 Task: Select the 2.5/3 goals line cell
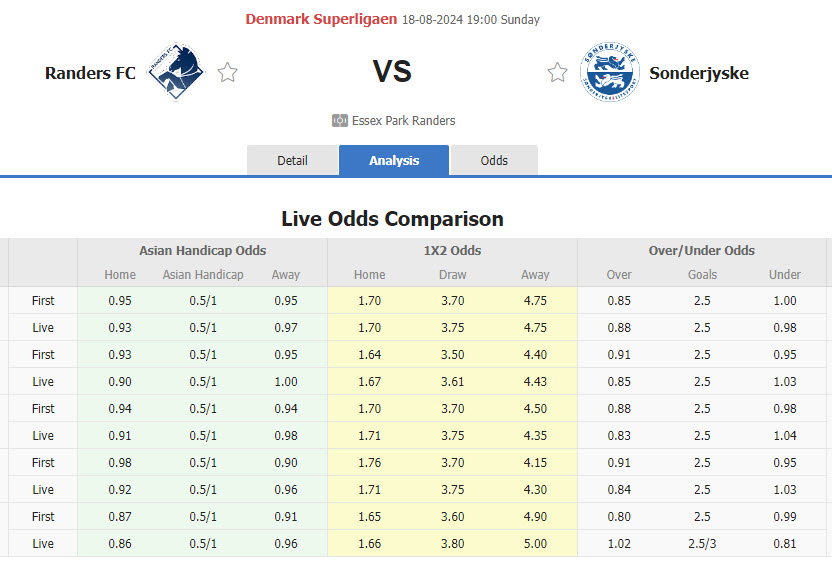pos(702,544)
